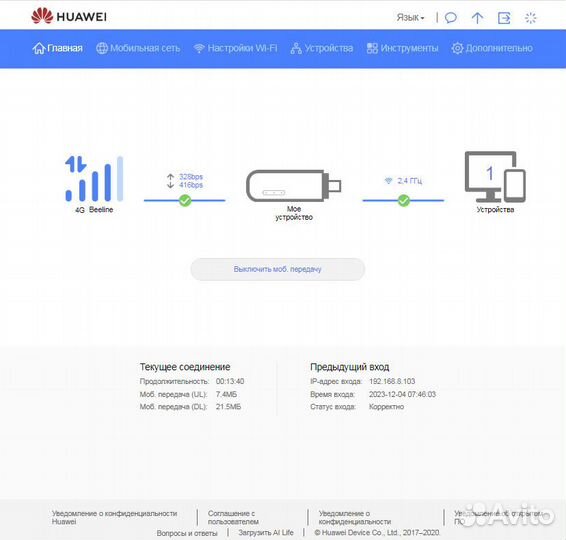Image resolution: width=566 pixels, height=540 pixels.
Task: Open the Язык language dropdown
Action: pyautogui.click(x=410, y=18)
